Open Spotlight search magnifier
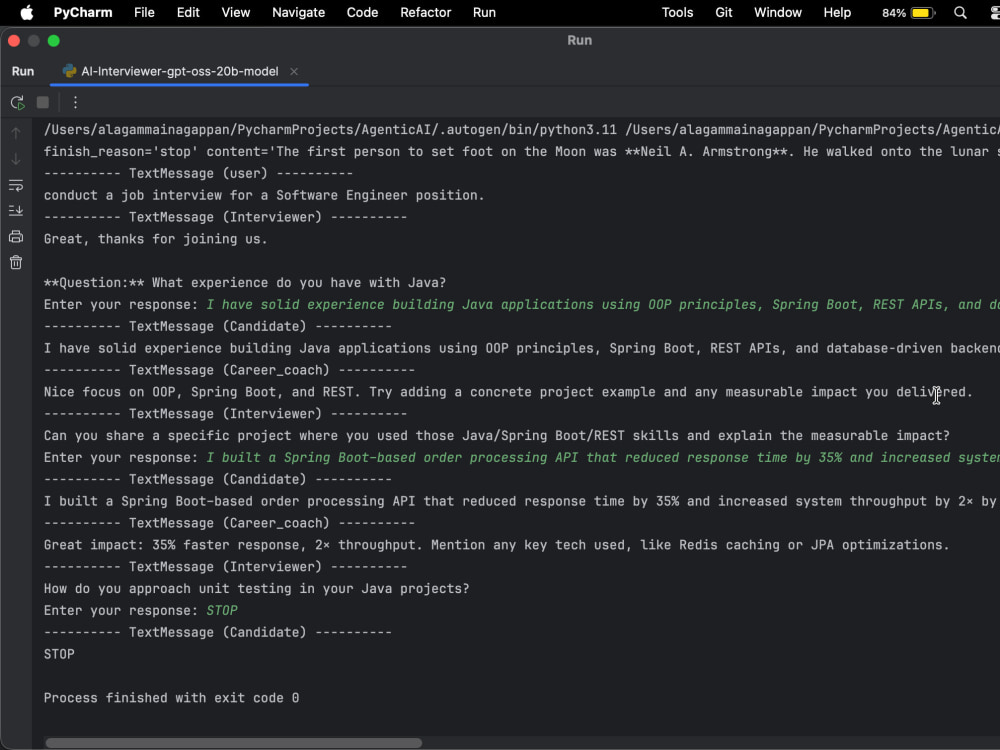 pos(960,13)
